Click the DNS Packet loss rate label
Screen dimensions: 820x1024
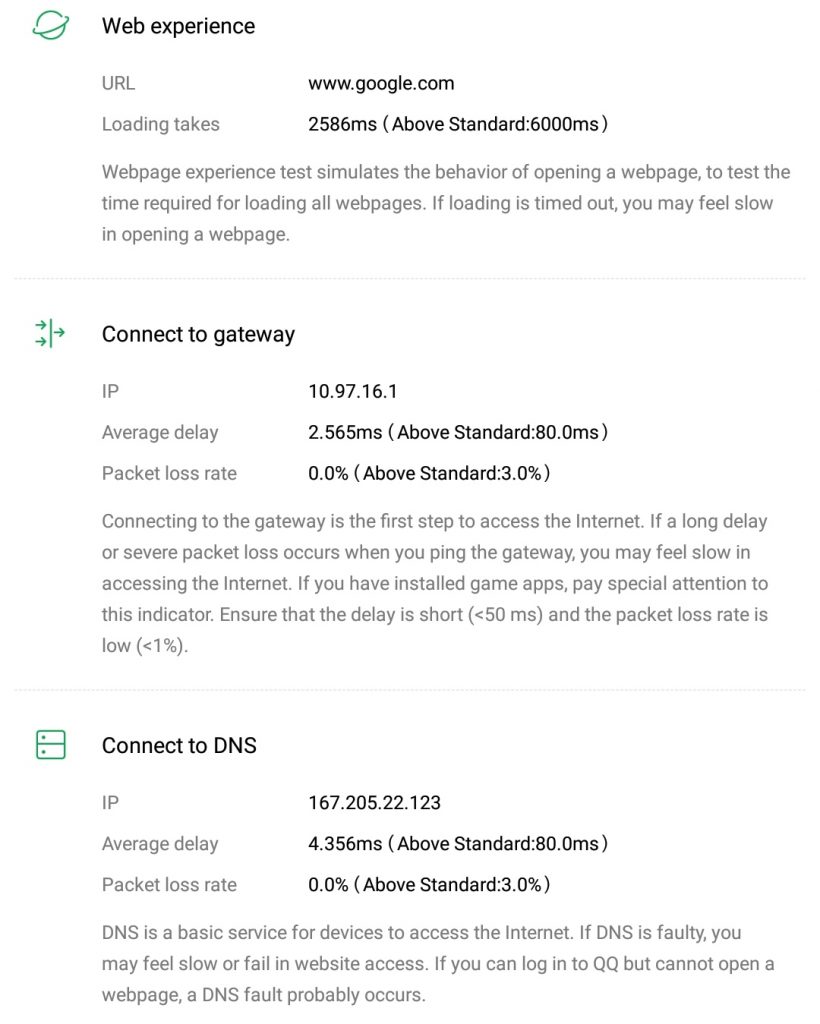169,885
